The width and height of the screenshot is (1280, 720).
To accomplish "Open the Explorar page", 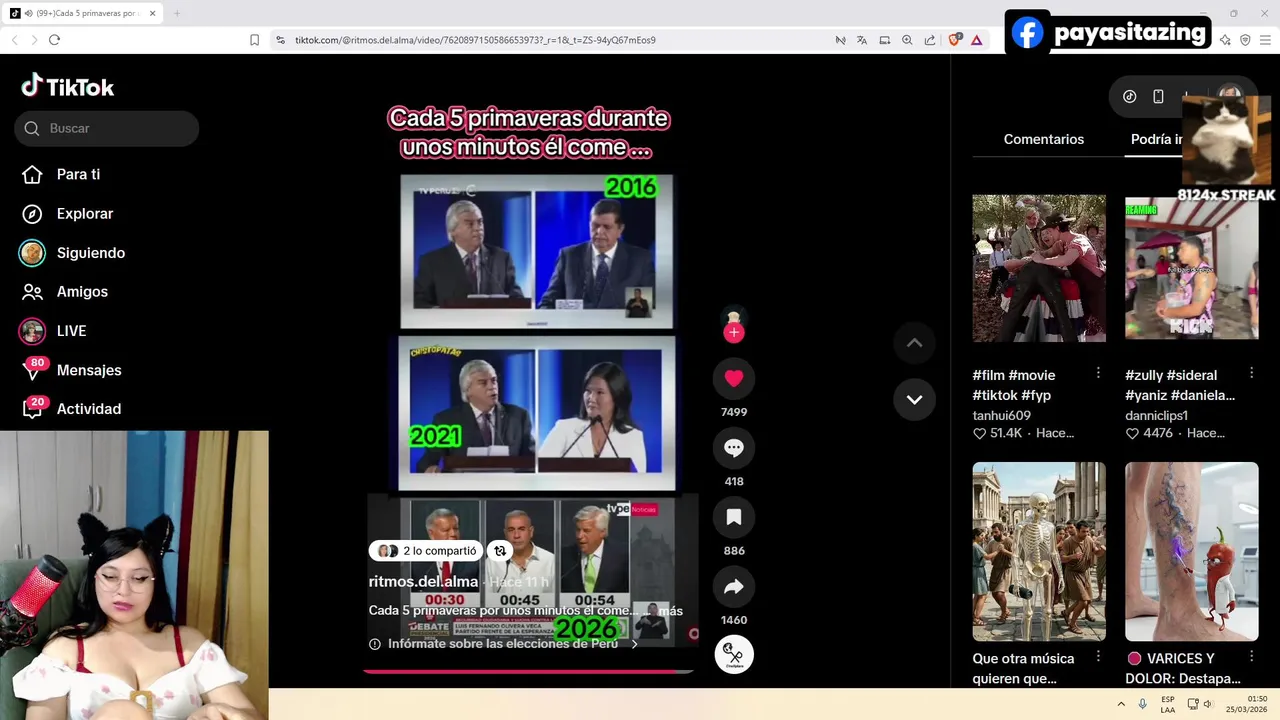I will tap(85, 213).
